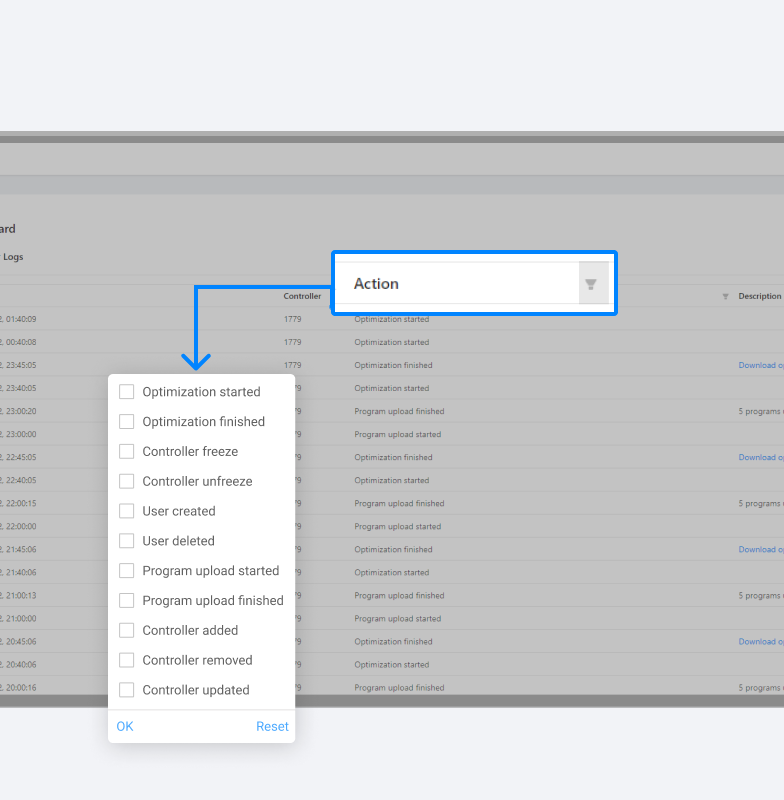Click the Action label in the highlighted header
Image resolution: width=784 pixels, height=800 pixels.
(376, 284)
